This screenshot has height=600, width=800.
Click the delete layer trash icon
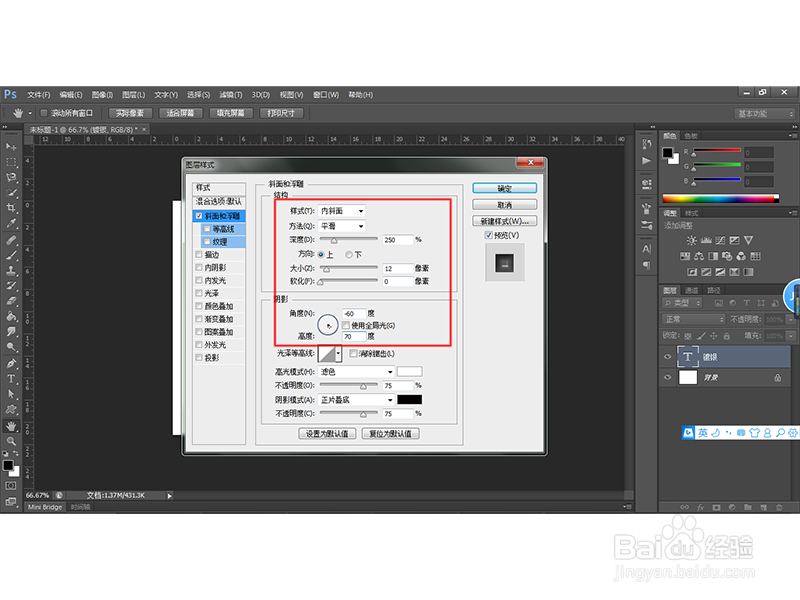779,507
